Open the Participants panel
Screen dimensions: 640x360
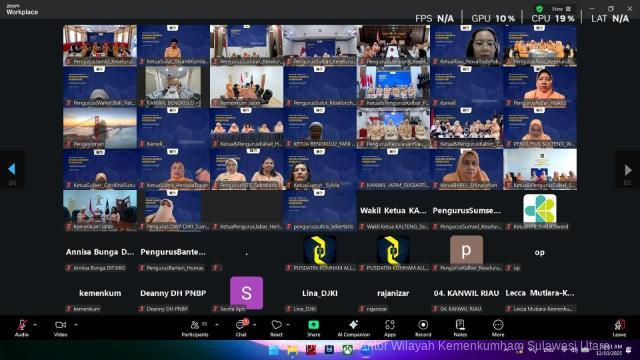195,328
